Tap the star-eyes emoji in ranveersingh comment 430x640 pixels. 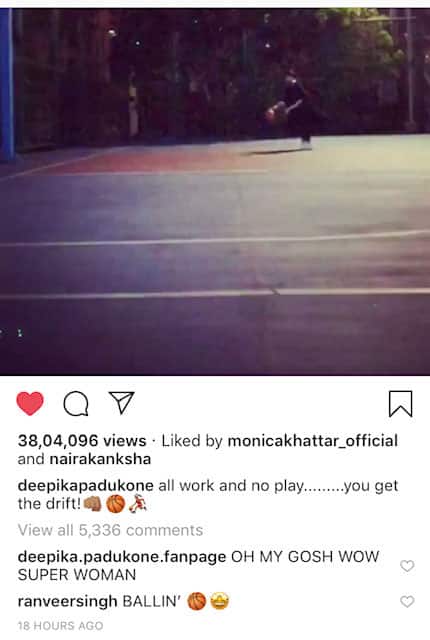220,601
